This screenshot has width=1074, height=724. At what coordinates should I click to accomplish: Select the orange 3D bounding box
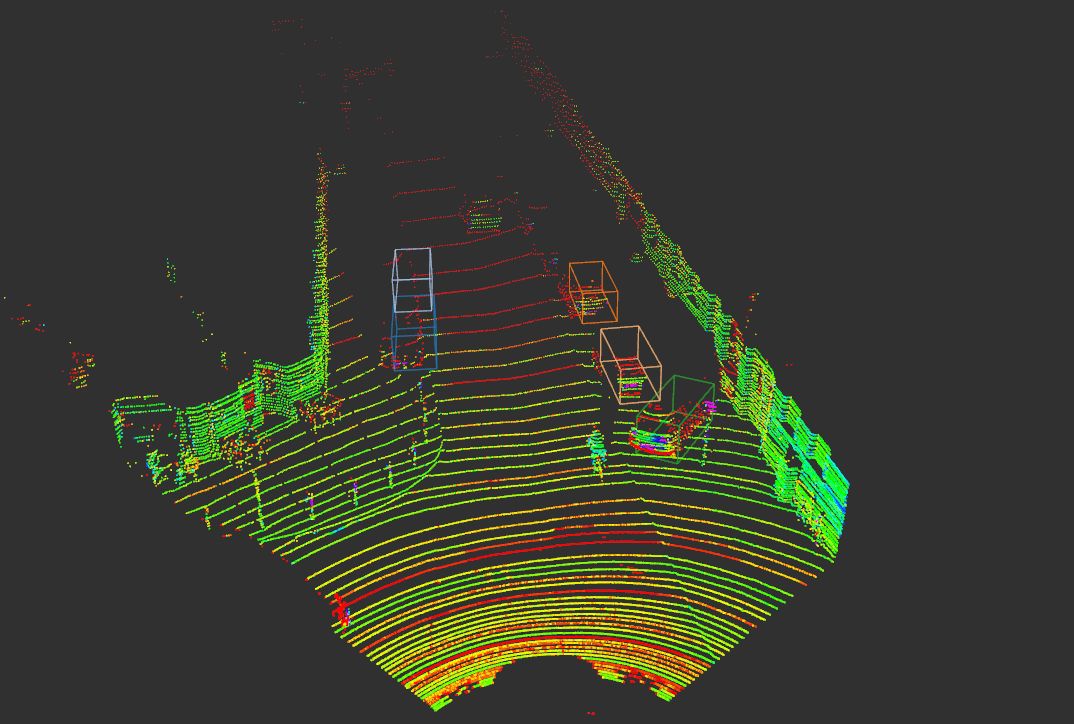(593, 292)
